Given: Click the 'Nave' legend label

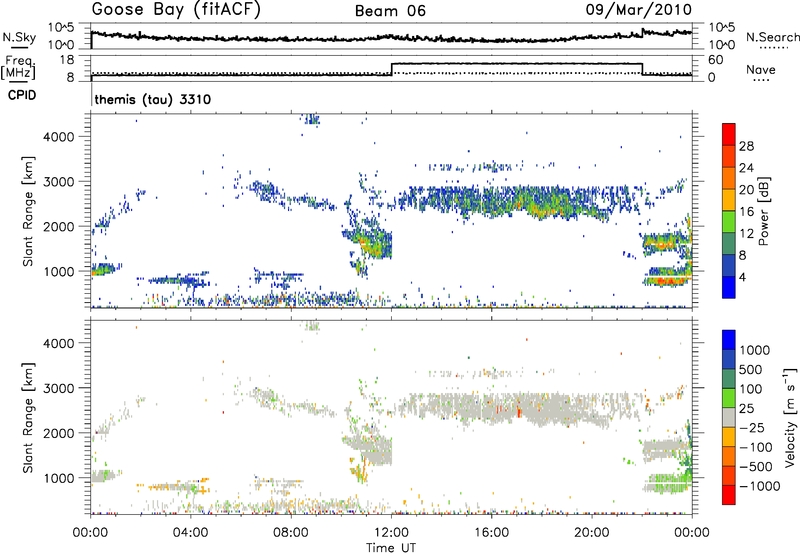Looking at the screenshot, I should [x=761, y=69].
